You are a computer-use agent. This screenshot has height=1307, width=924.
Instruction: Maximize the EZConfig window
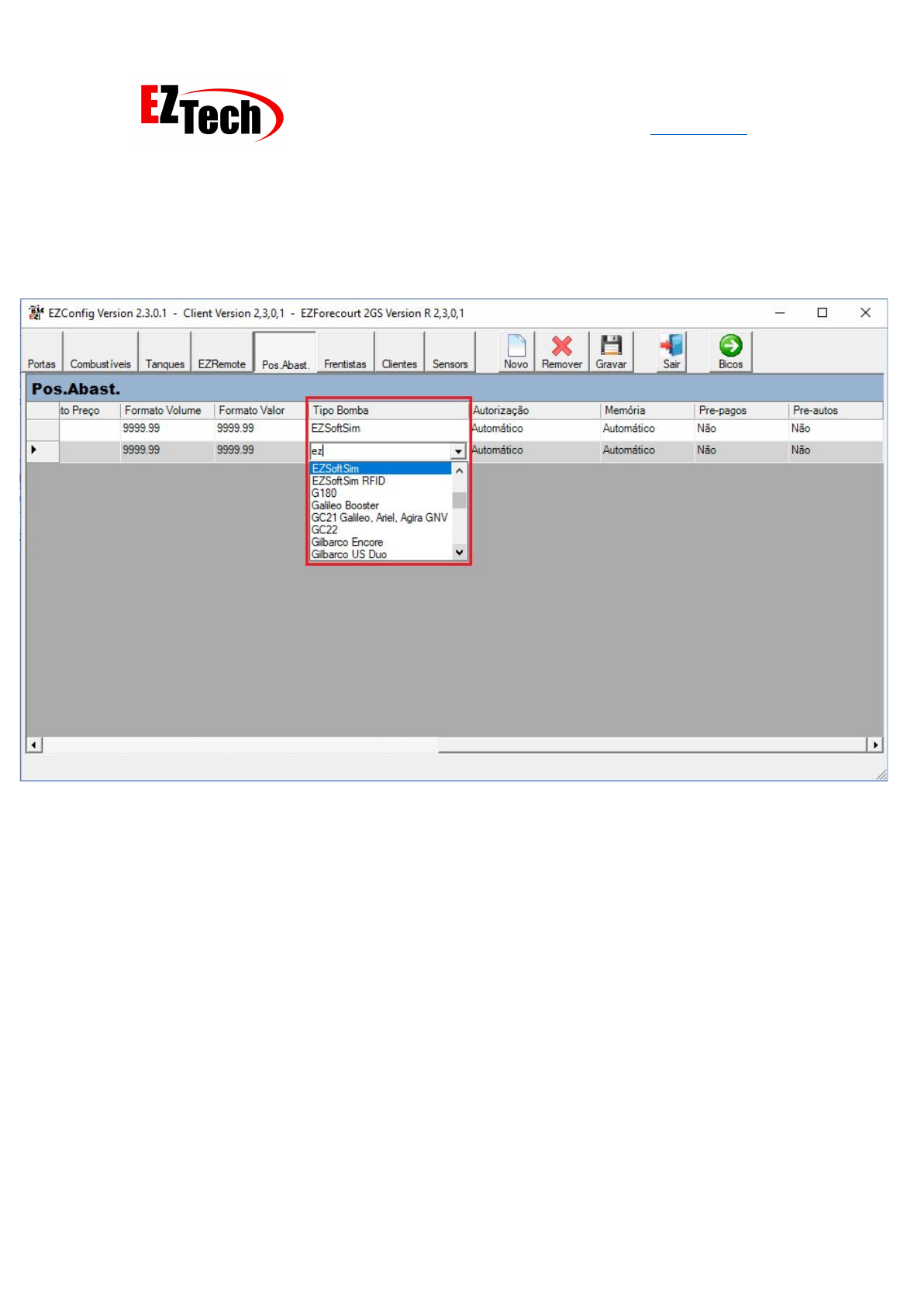[822, 312]
